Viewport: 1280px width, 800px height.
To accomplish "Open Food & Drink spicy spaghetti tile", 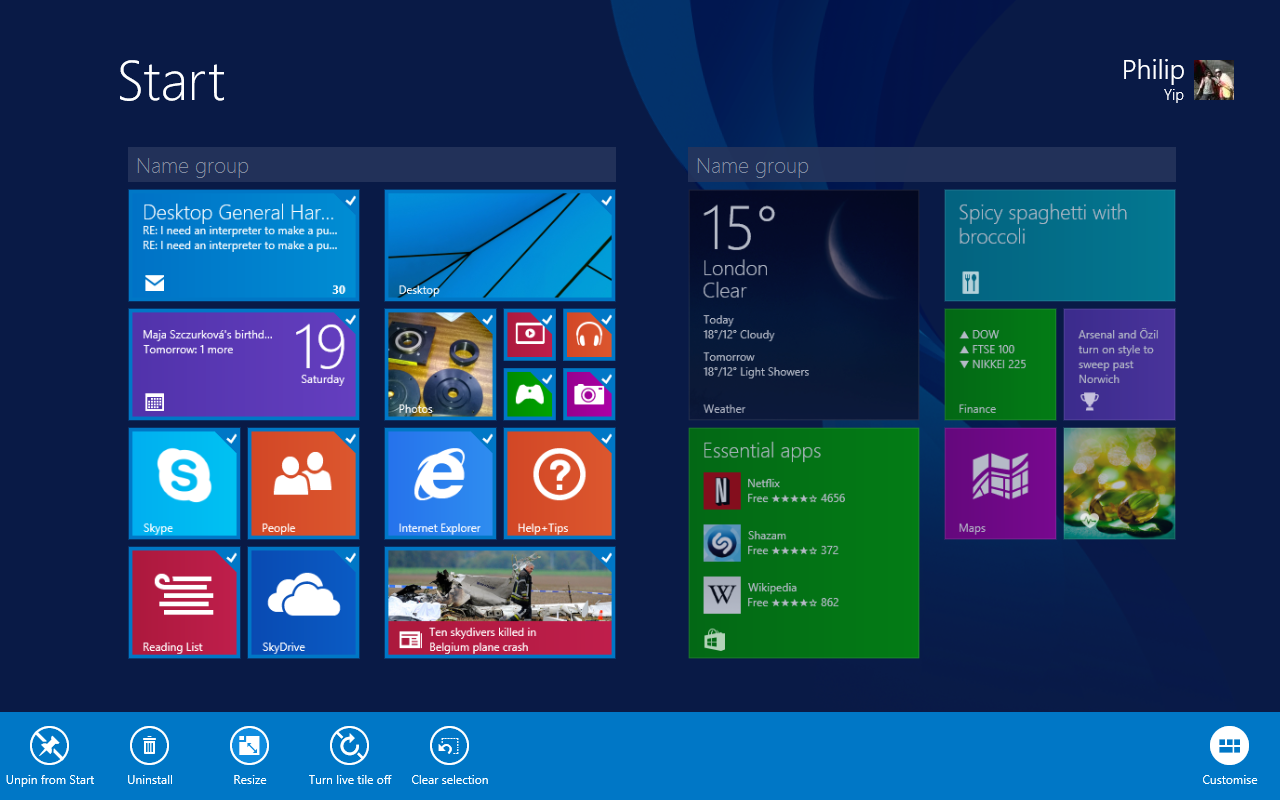I will [1060, 246].
